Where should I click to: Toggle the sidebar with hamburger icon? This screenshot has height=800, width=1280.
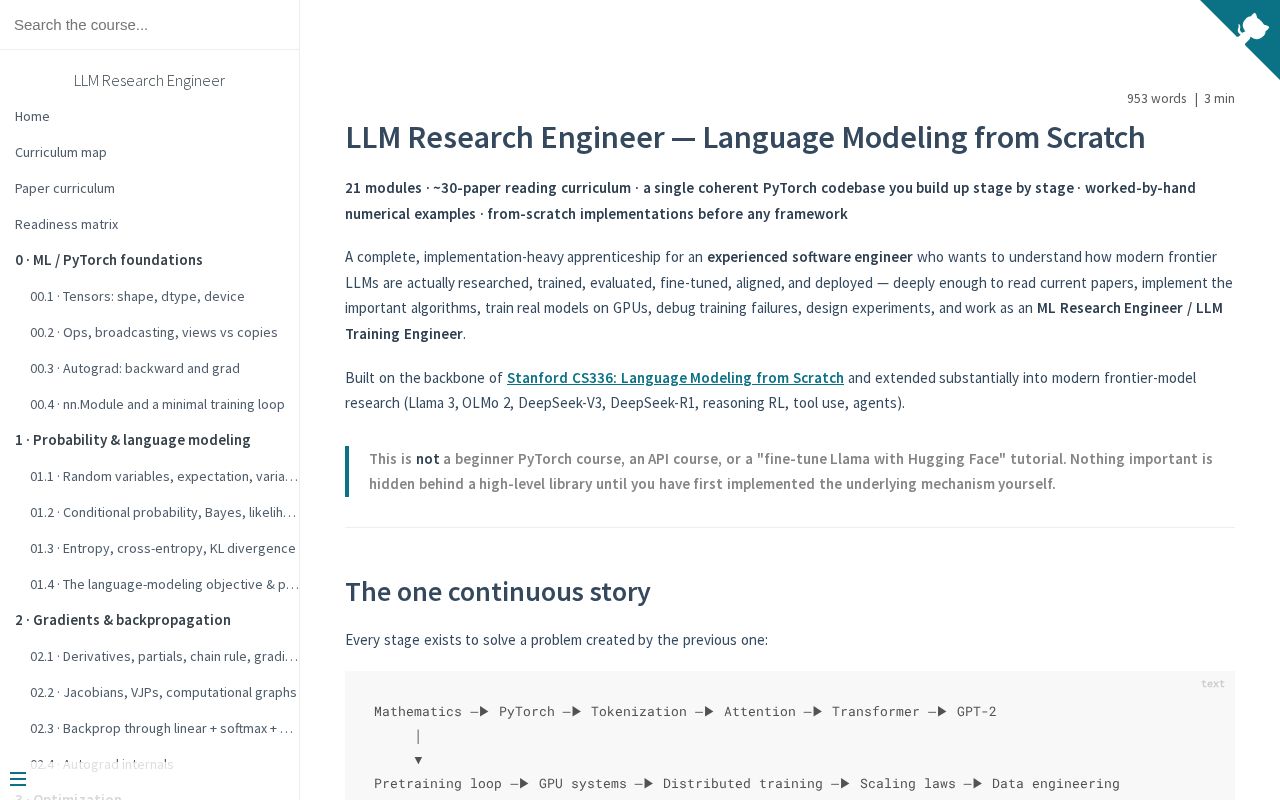[x=18, y=779]
